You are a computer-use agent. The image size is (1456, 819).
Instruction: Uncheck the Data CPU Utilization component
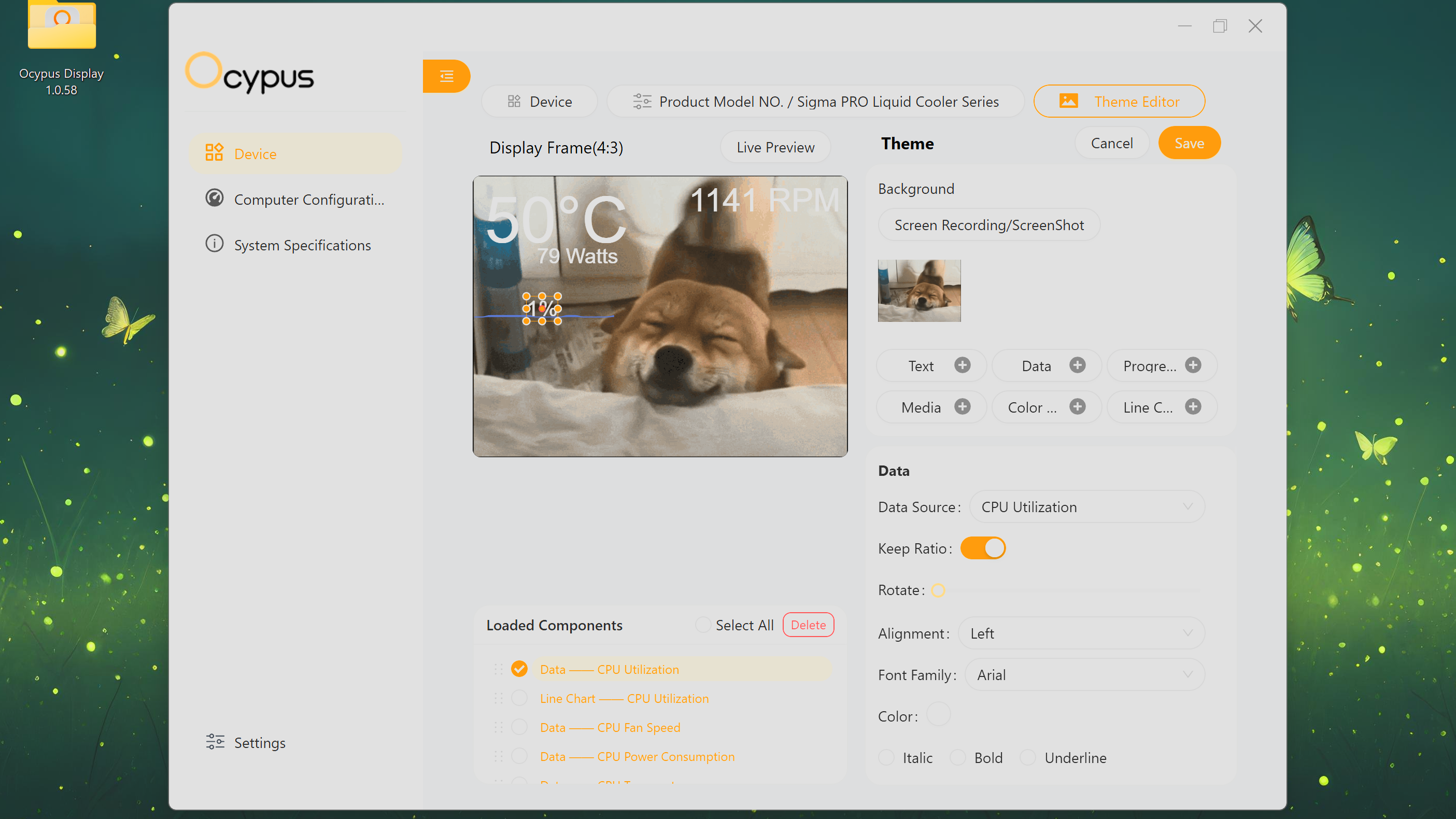tap(519, 669)
